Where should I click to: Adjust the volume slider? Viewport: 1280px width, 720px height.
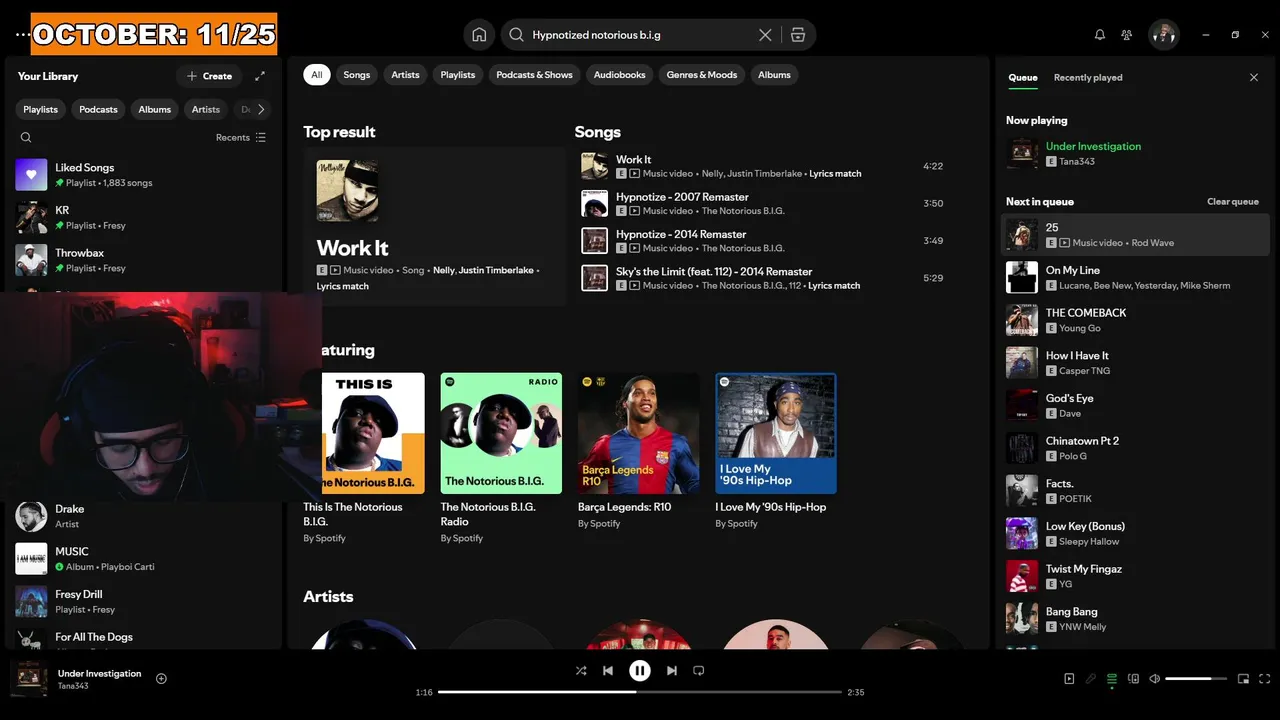point(1195,679)
